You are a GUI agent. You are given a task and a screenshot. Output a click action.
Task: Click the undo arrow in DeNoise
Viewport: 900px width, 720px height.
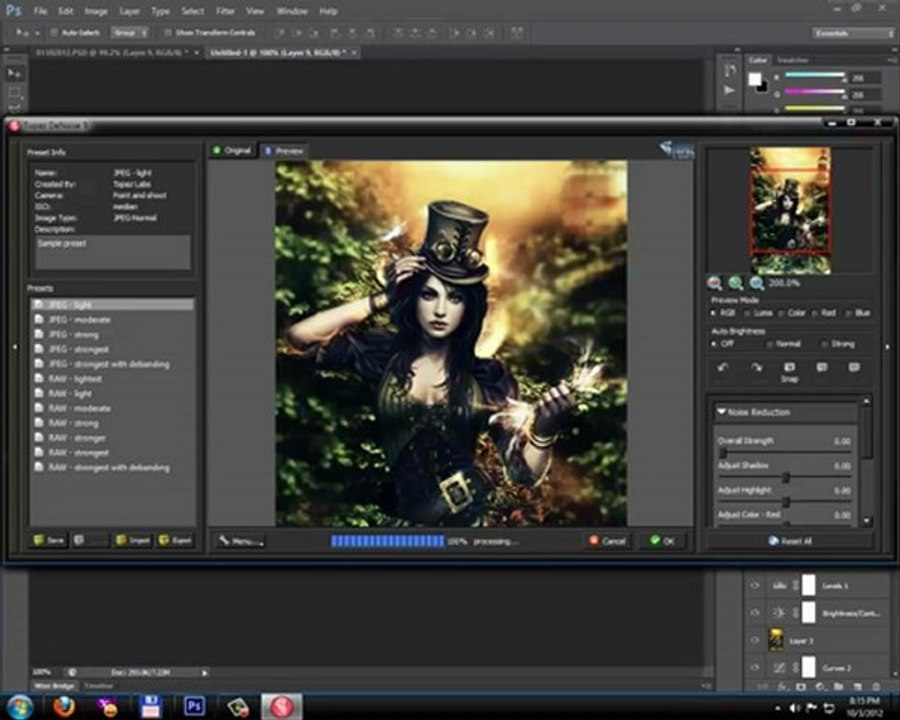click(x=723, y=367)
